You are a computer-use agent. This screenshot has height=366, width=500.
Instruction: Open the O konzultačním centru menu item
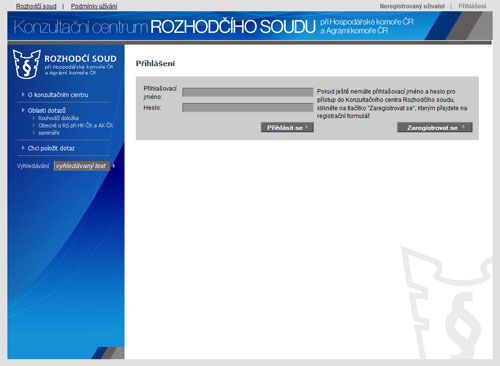point(58,95)
